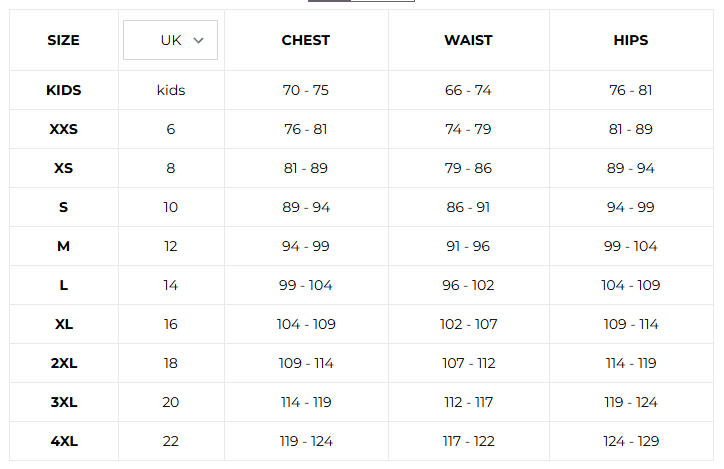Click the HIPS column header

pos(630,41)
